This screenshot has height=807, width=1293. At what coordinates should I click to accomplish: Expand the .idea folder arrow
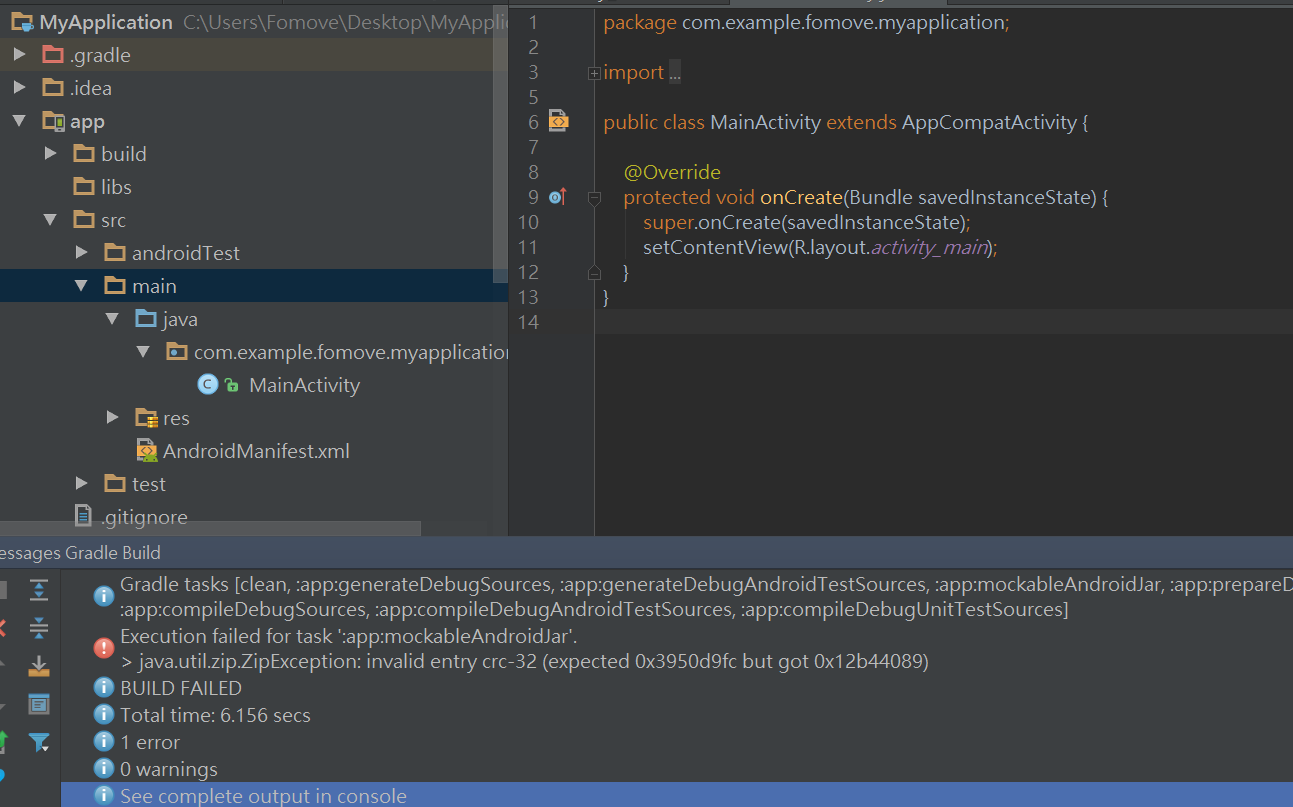19,88
